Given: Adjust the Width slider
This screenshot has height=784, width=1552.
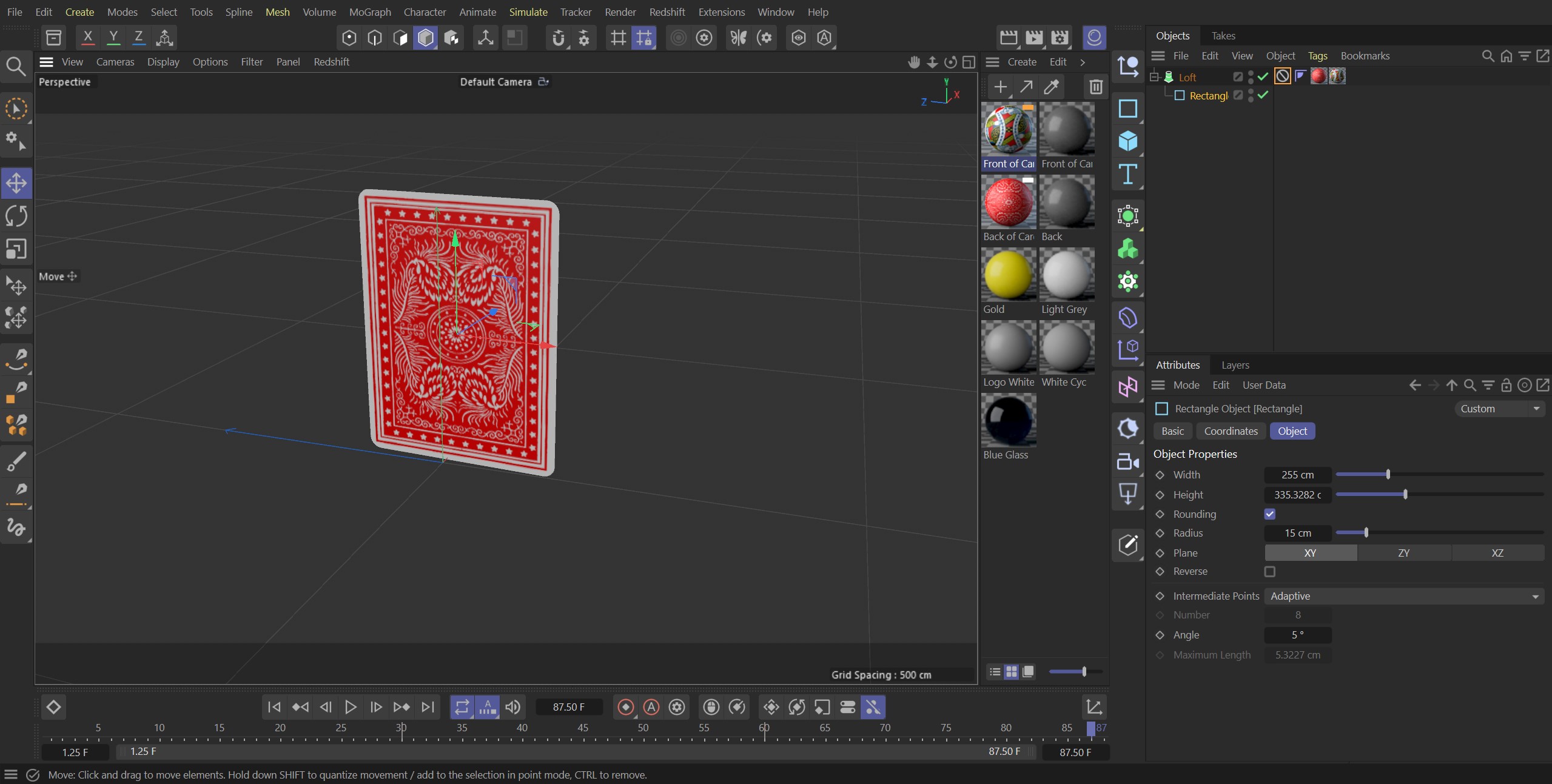Looking at the screenshot, I should (1388, 474).
